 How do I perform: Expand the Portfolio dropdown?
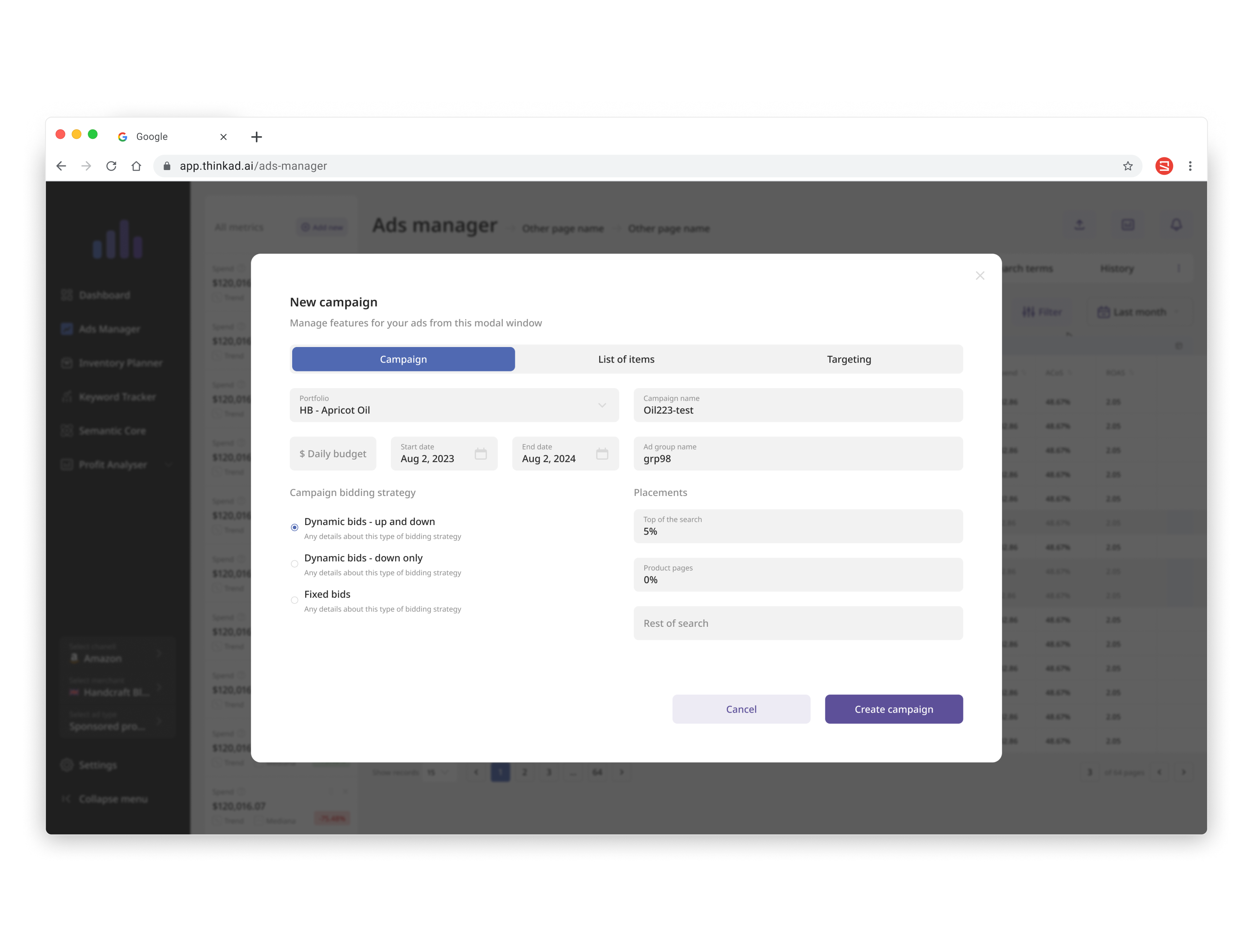click(454, 405)
